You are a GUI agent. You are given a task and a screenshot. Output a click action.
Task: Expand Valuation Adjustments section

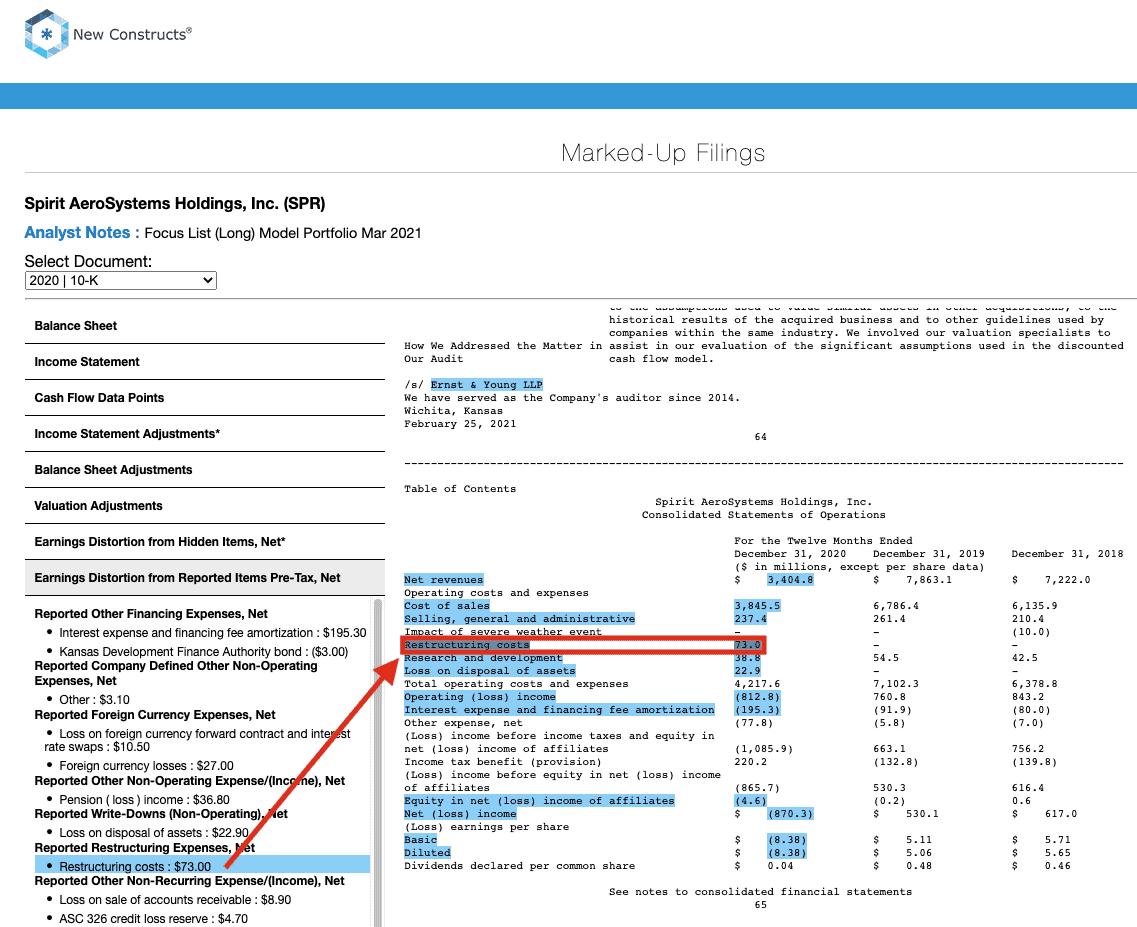[204, 506]
